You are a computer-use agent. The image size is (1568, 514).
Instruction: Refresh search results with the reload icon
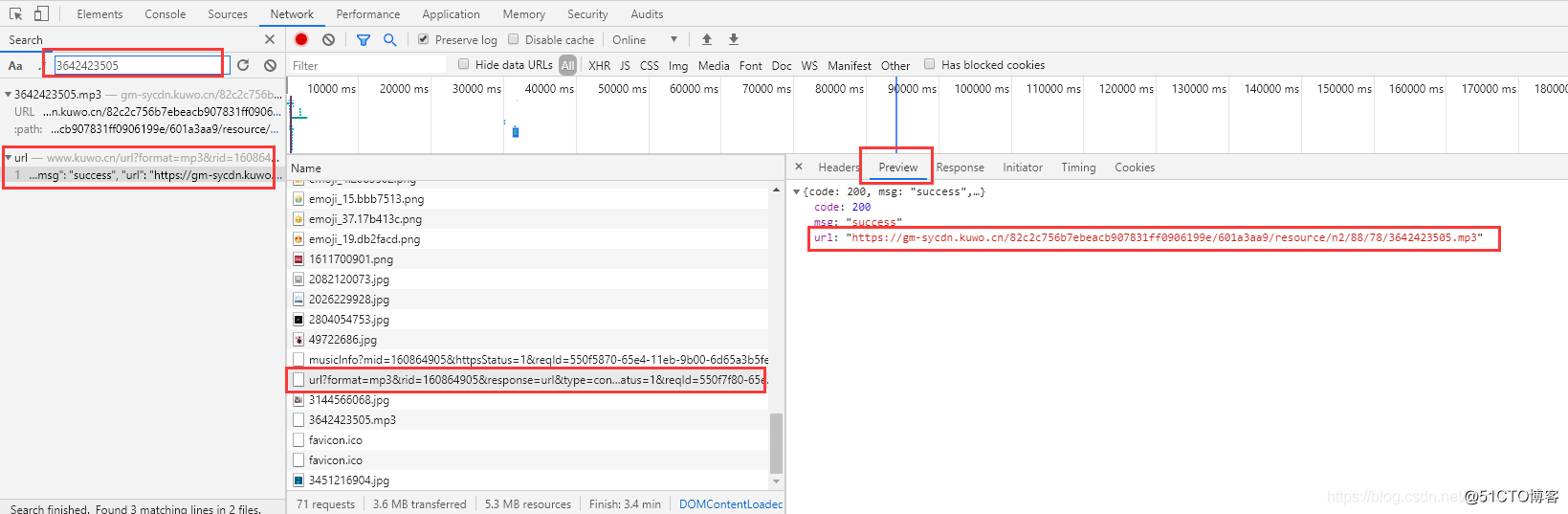243,65
